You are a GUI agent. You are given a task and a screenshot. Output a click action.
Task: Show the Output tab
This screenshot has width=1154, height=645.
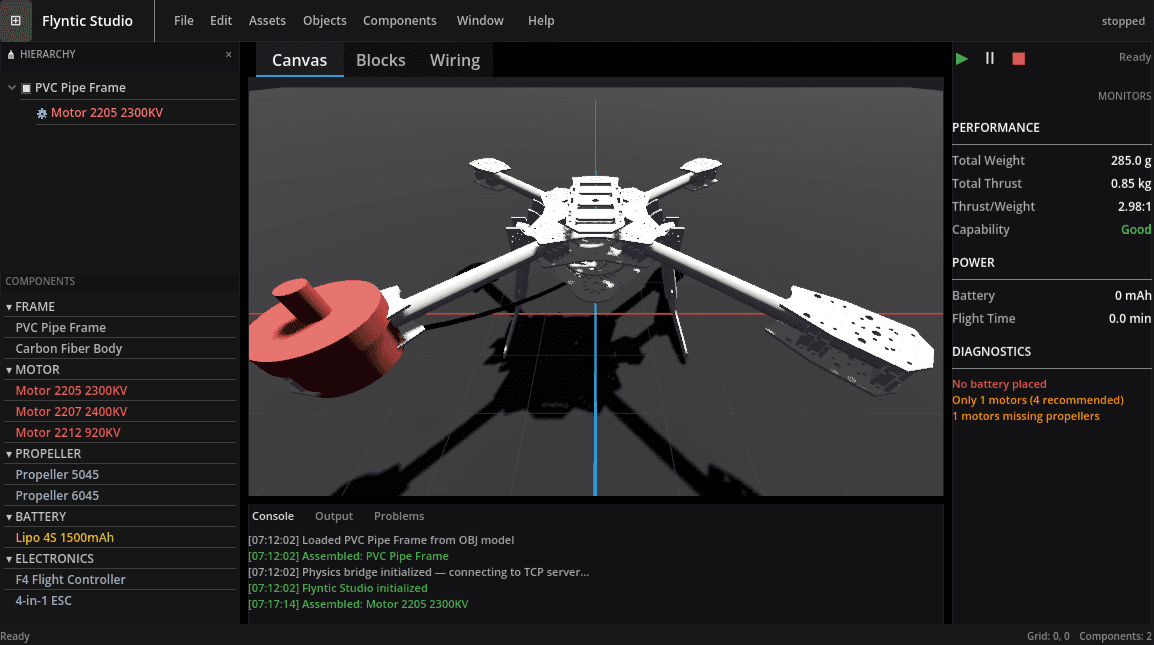pos(334,516)
